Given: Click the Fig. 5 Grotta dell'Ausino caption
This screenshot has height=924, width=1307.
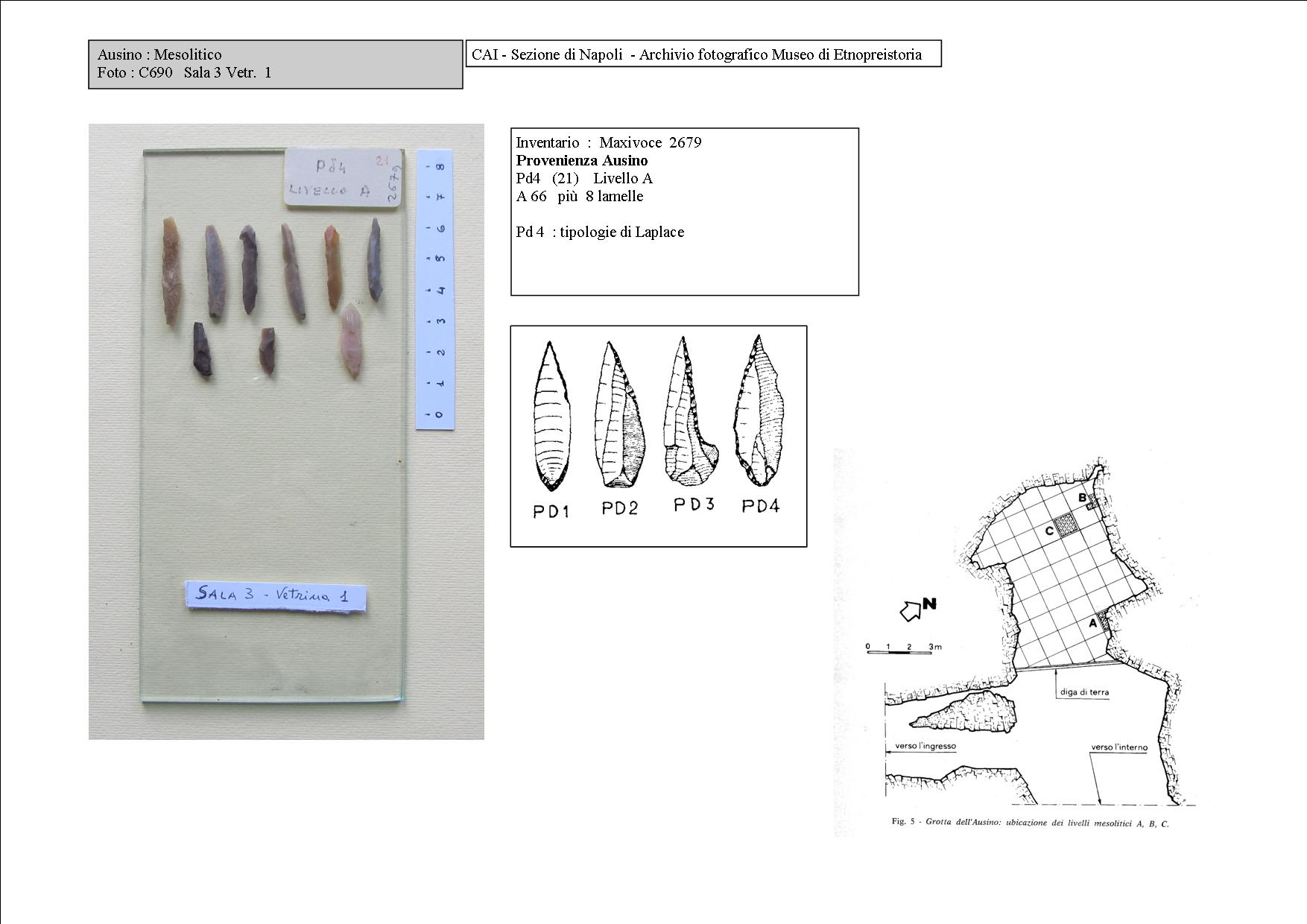Looking at the screenshot, I should point(1030,823).
